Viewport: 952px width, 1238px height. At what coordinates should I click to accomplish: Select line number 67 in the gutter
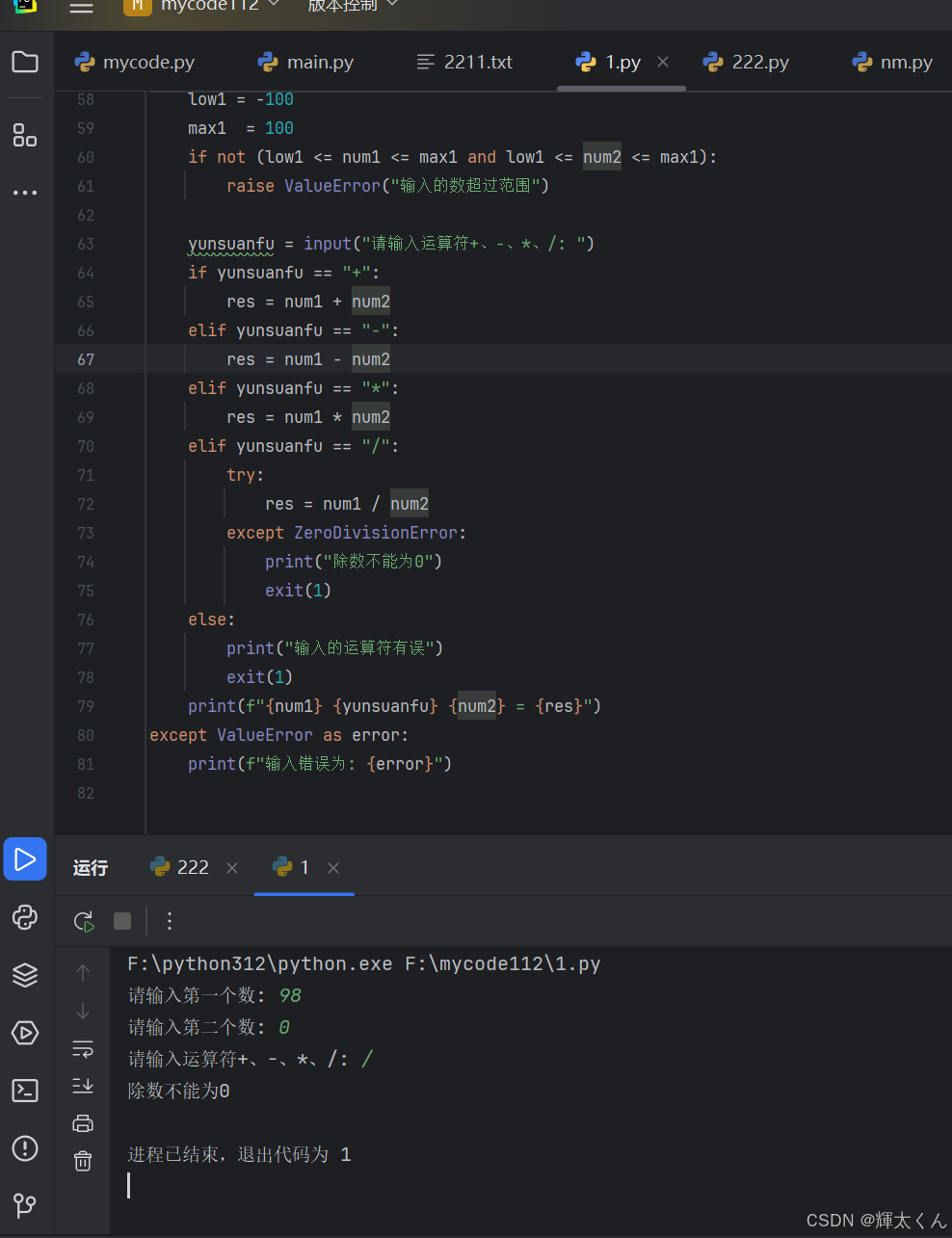point(86,358)
